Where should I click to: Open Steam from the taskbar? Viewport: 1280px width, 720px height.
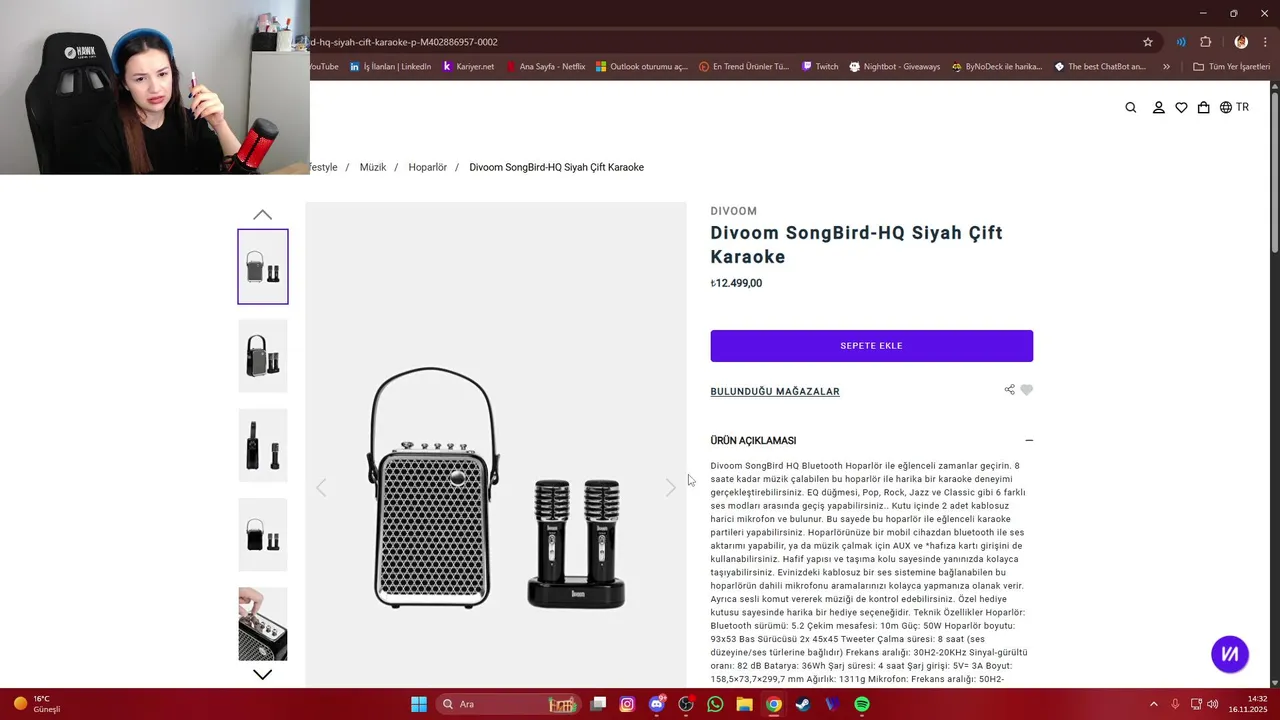pyautogui.click(x=803, y=704)
